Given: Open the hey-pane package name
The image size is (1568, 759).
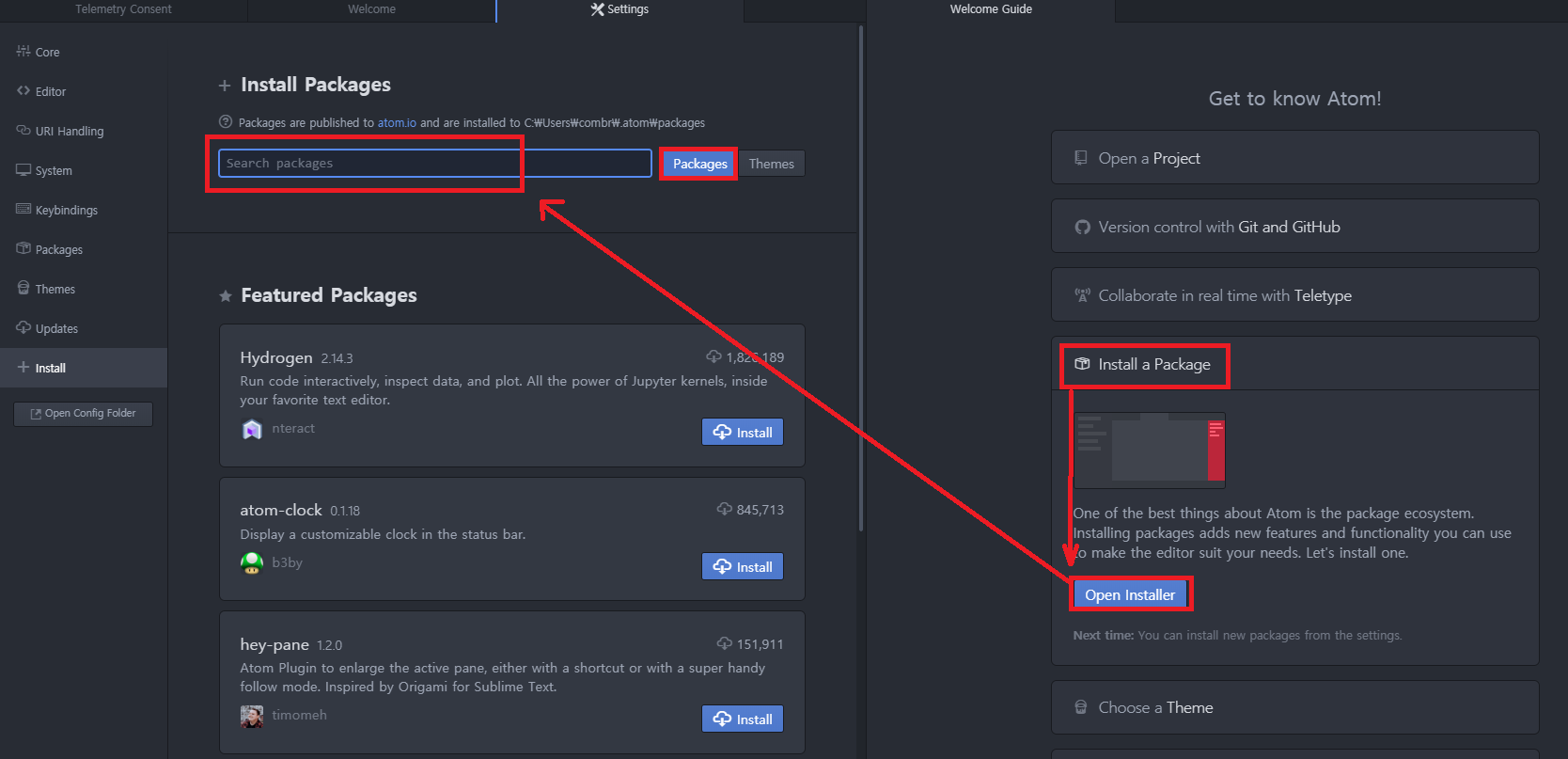Looking at the screenshot, I should (x=274, y=644).
